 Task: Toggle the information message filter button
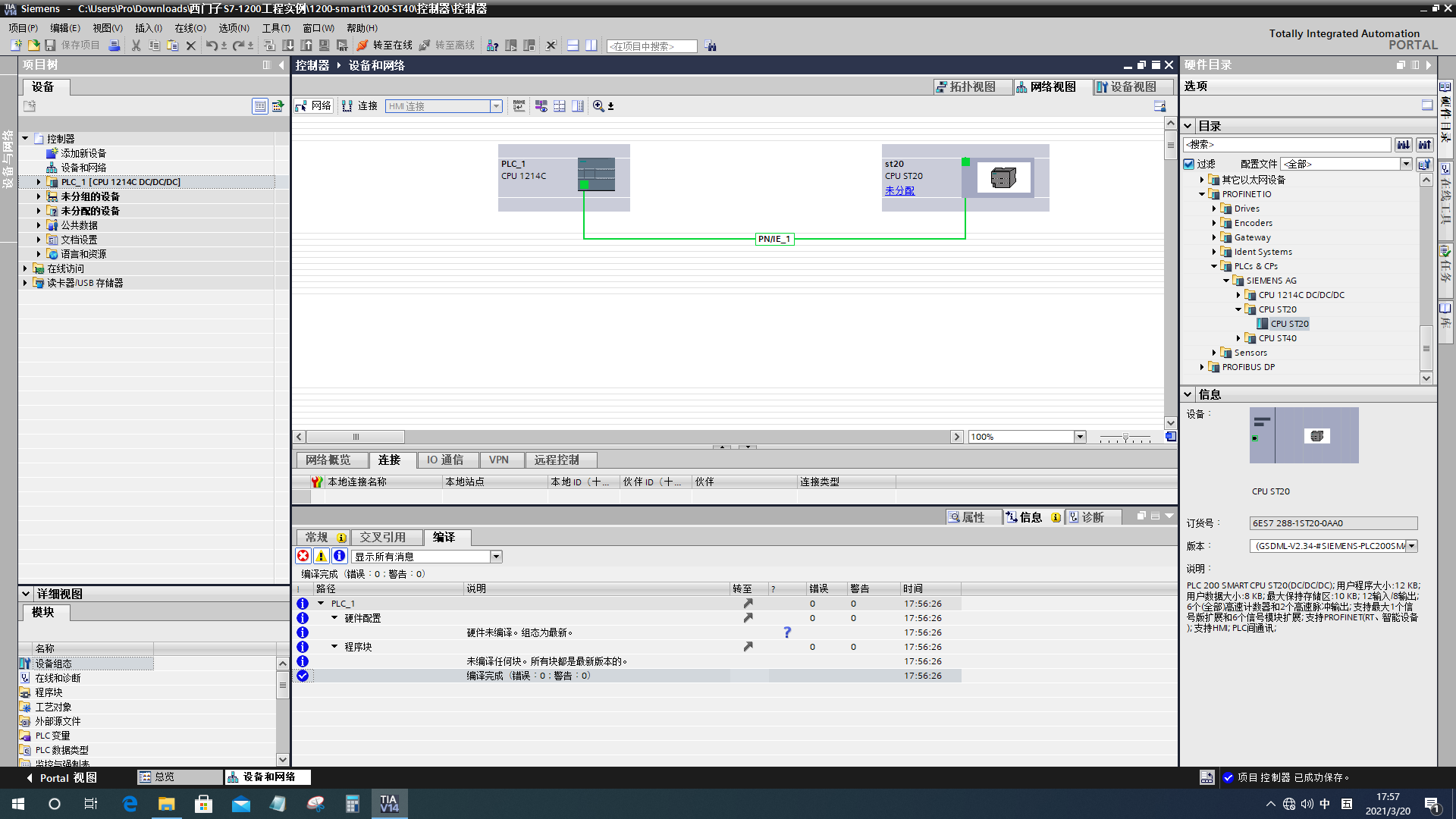coord(339,556)
